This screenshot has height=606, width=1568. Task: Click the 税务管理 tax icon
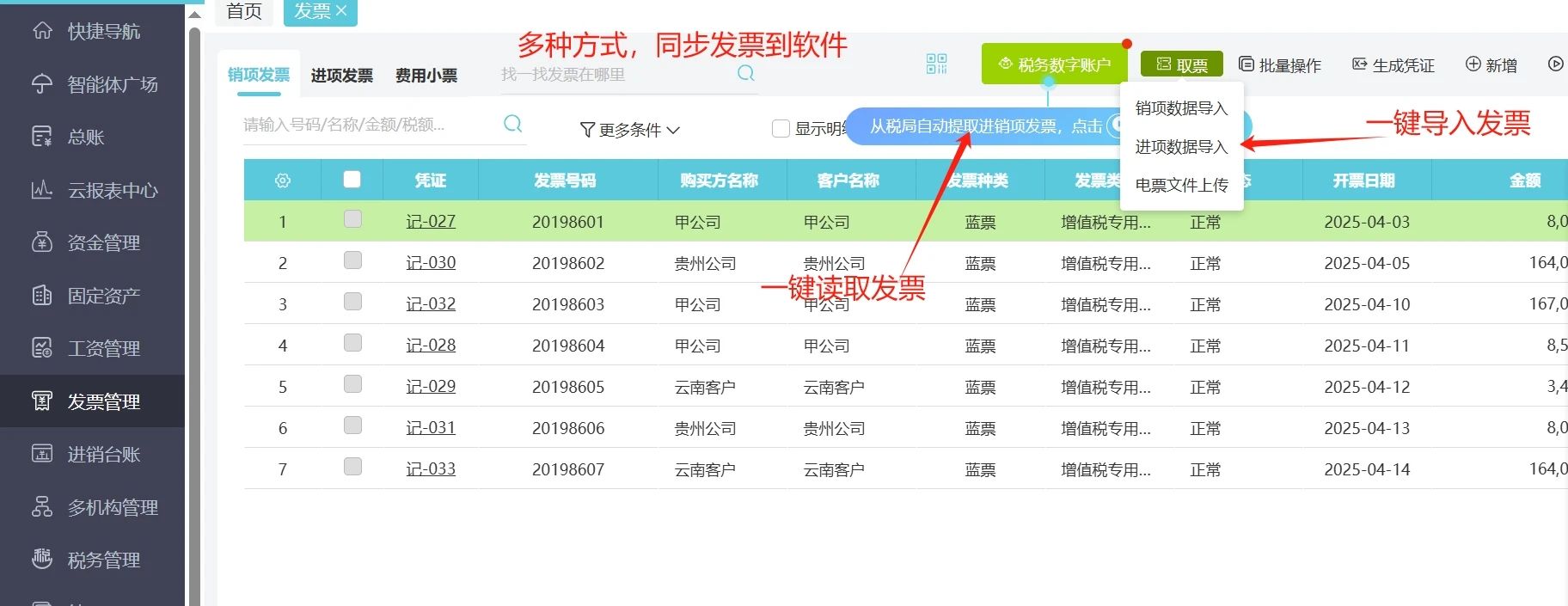(42, 560)
